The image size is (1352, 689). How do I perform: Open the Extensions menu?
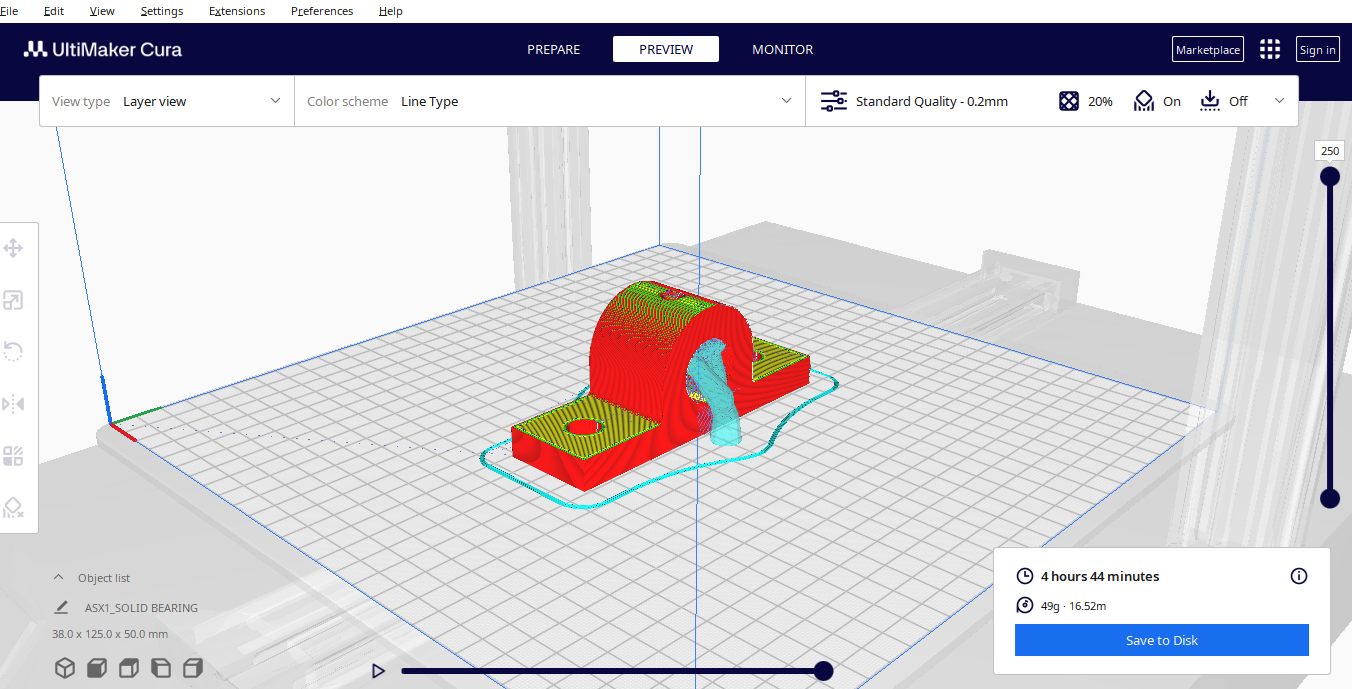point(237,11)
